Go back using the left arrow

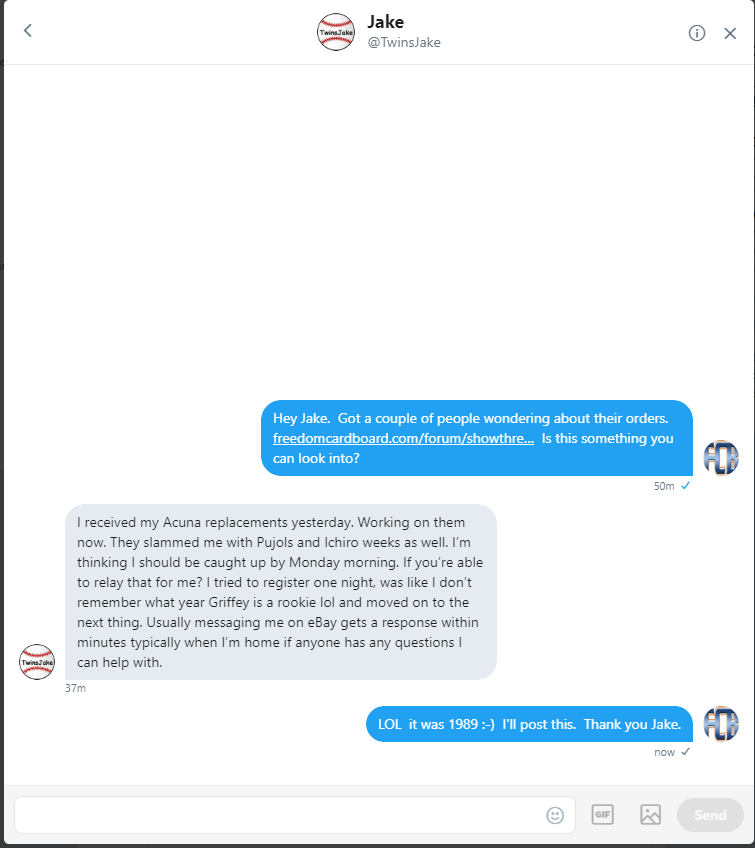coord(28,30)
